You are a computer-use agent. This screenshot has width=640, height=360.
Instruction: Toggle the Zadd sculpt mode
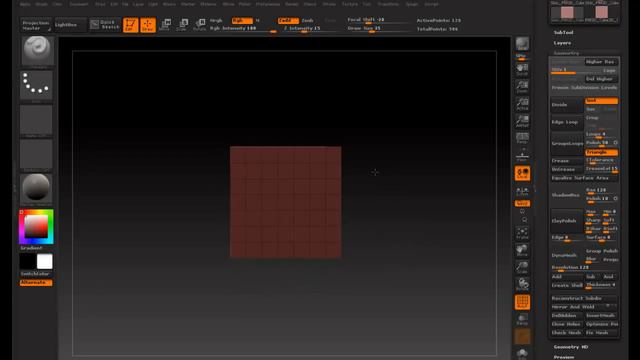pos(288,20)
